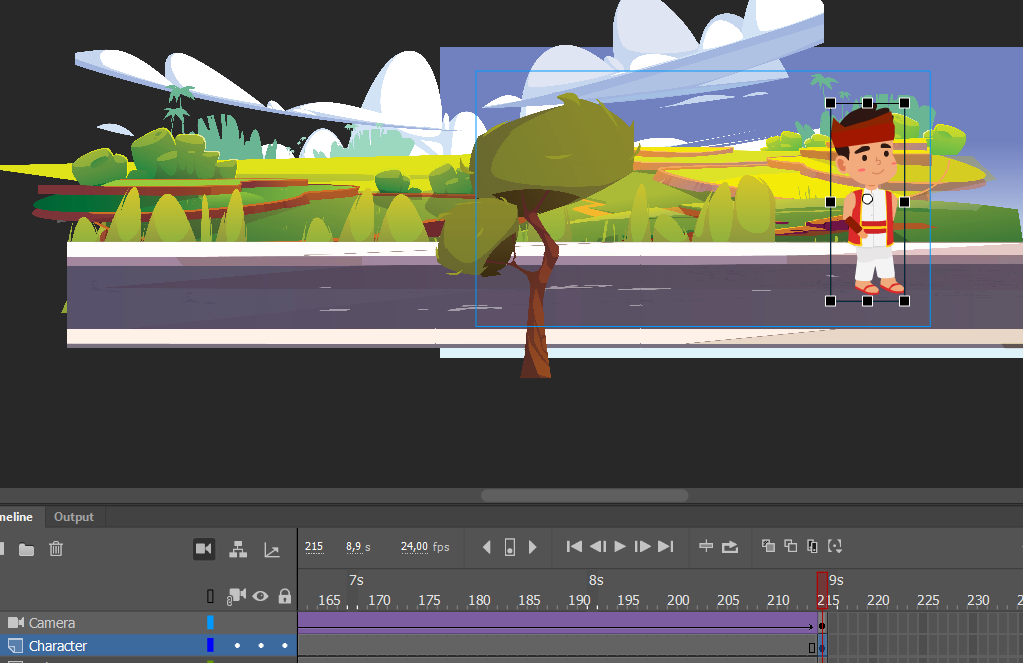
Task: Click the lock-all-layers header icon
Action: [284, 596]
